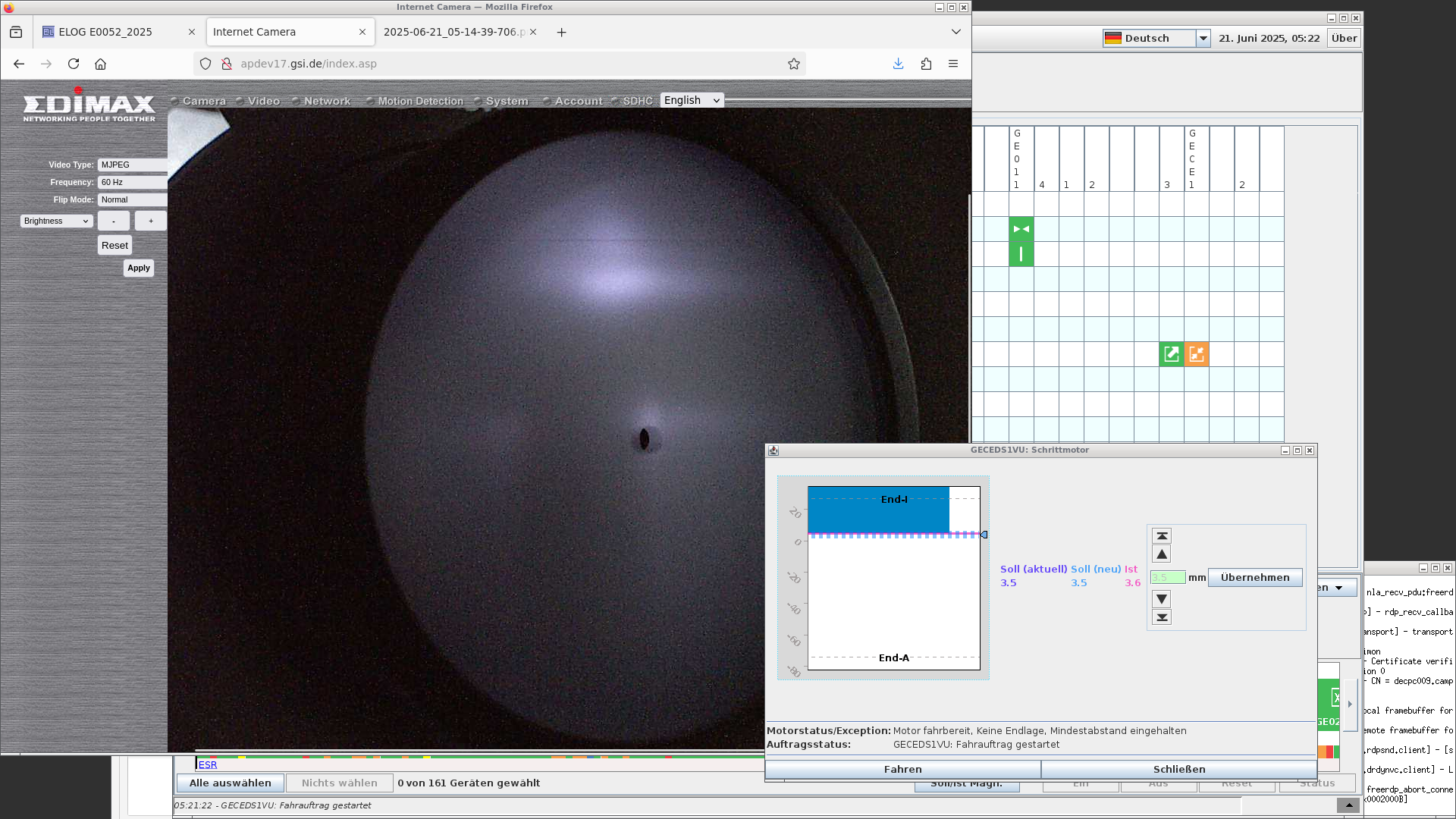Click the Übernehmen button

[1255, 578]
